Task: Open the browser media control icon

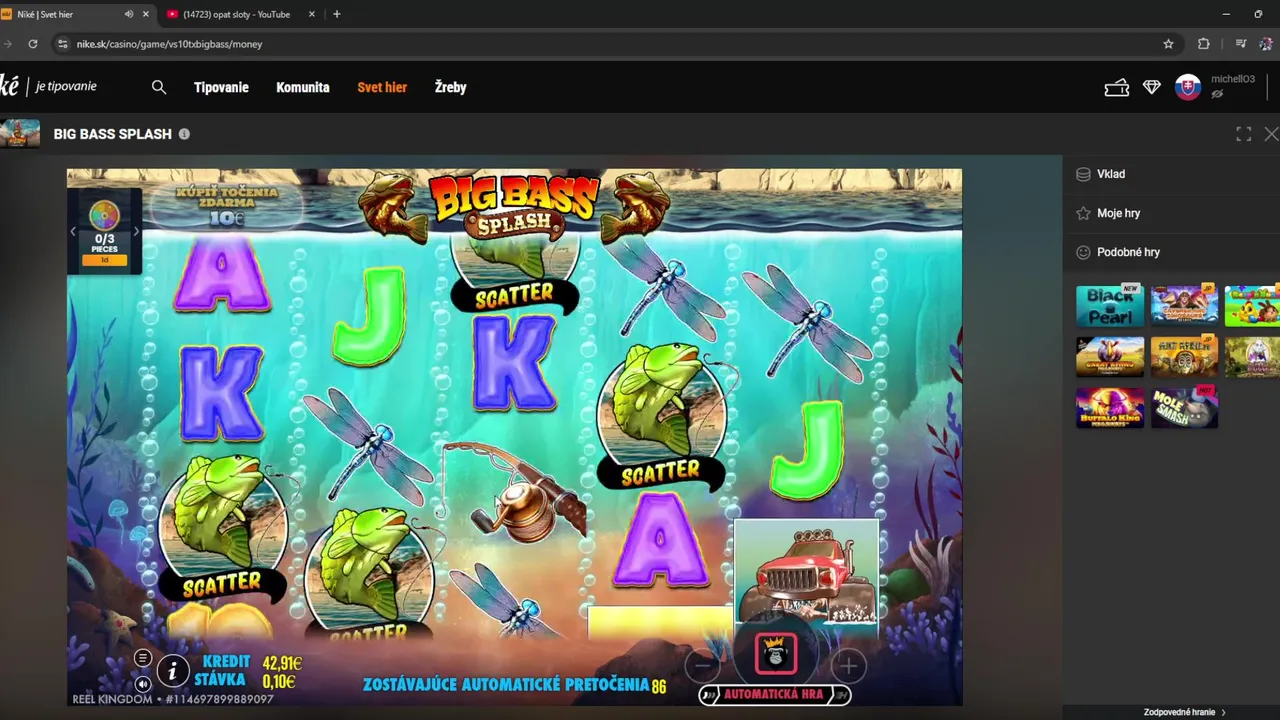Action: 1241,44
